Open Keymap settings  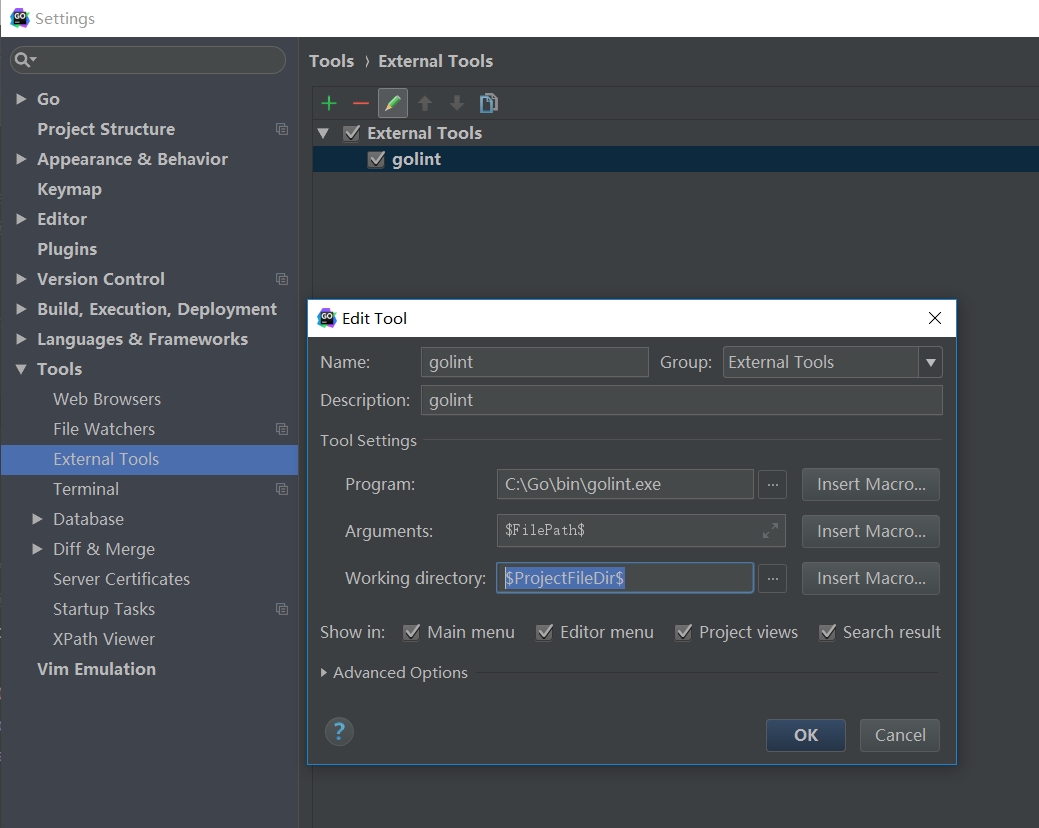coord(70,189)
